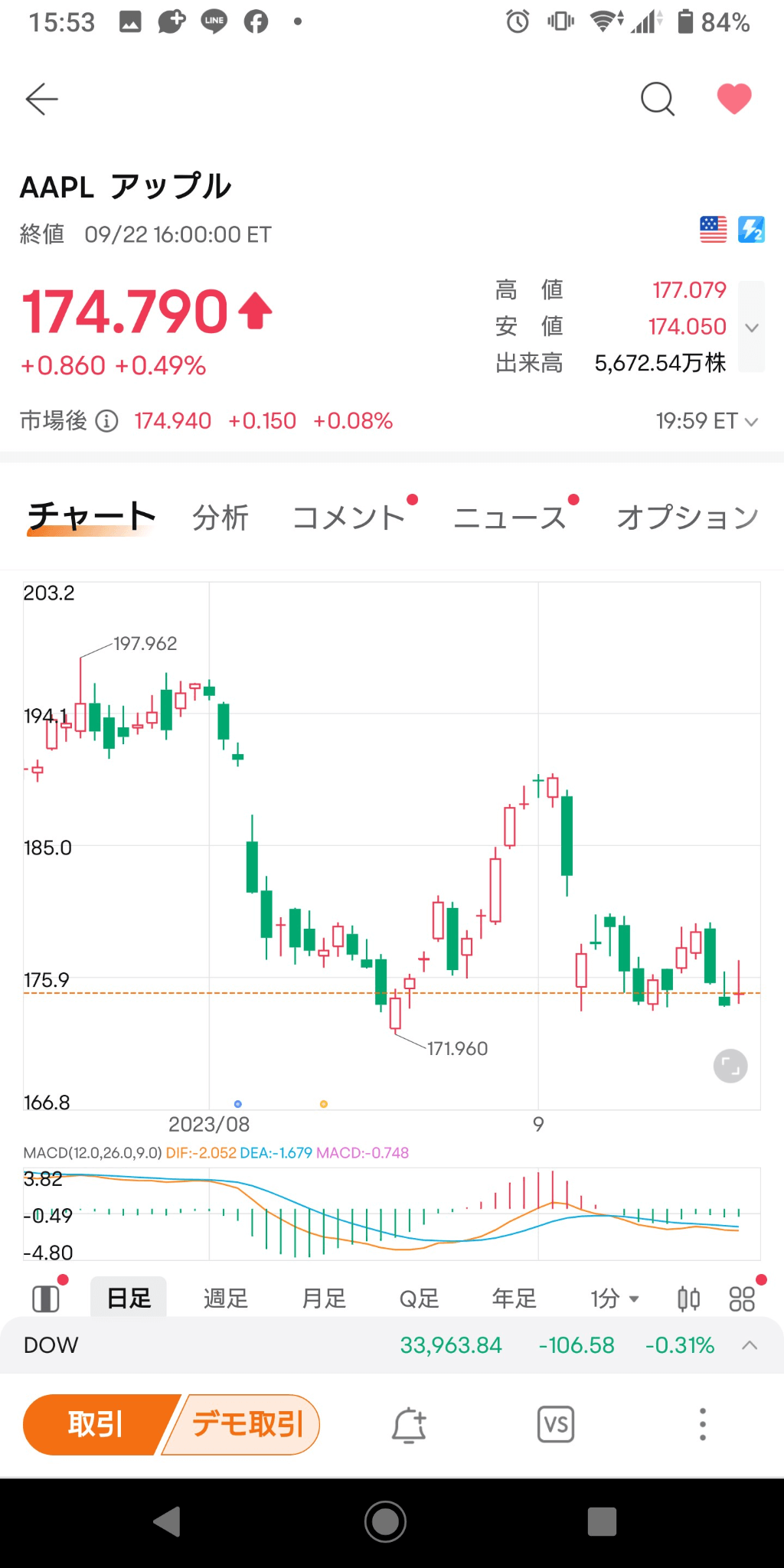Open the price alert bell icon
The width and height of the screenshot is (784, 1568).
pyautogui.click(x=409, y=1425)
